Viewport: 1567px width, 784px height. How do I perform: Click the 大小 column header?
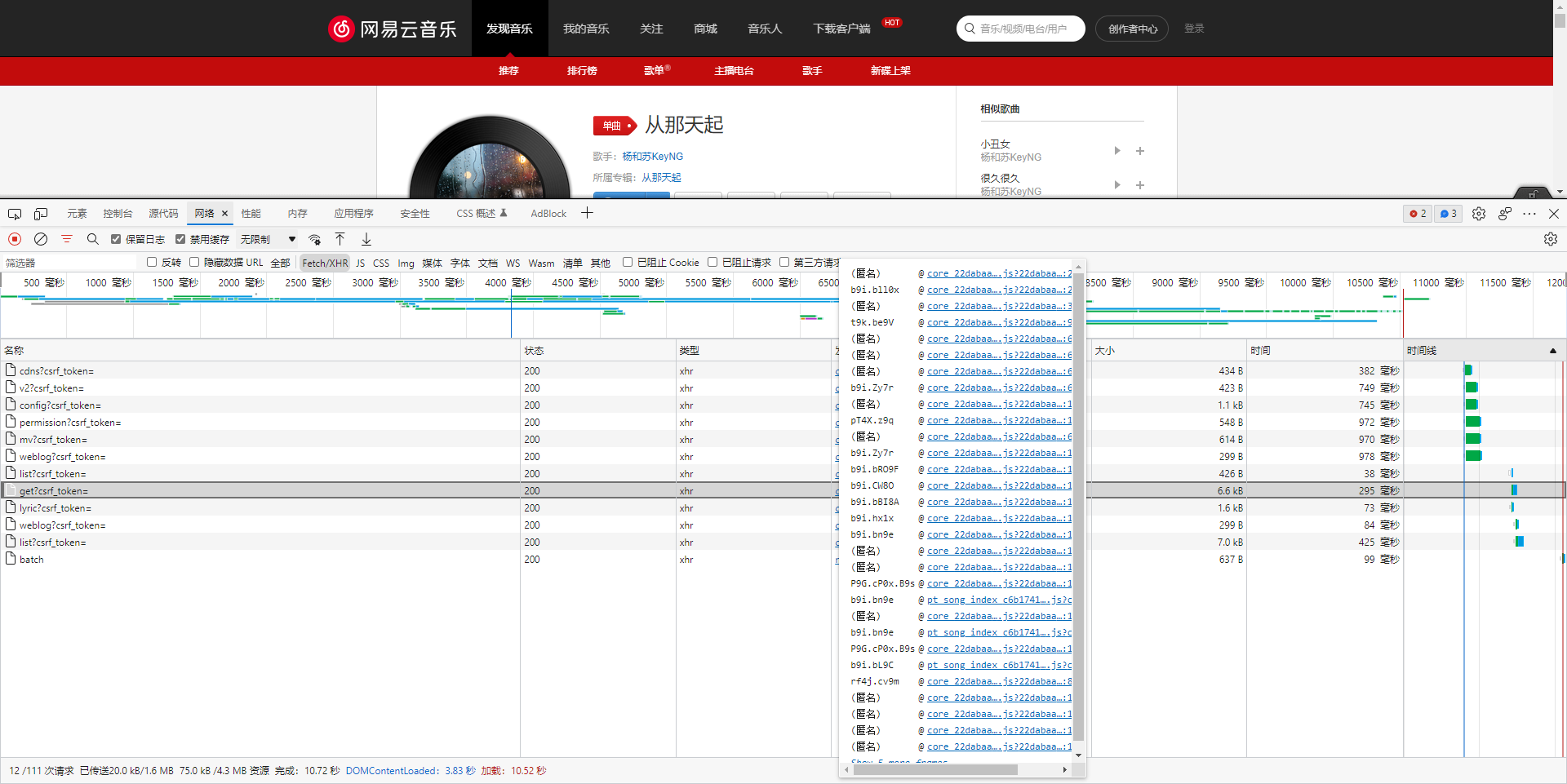(1169, 351)
